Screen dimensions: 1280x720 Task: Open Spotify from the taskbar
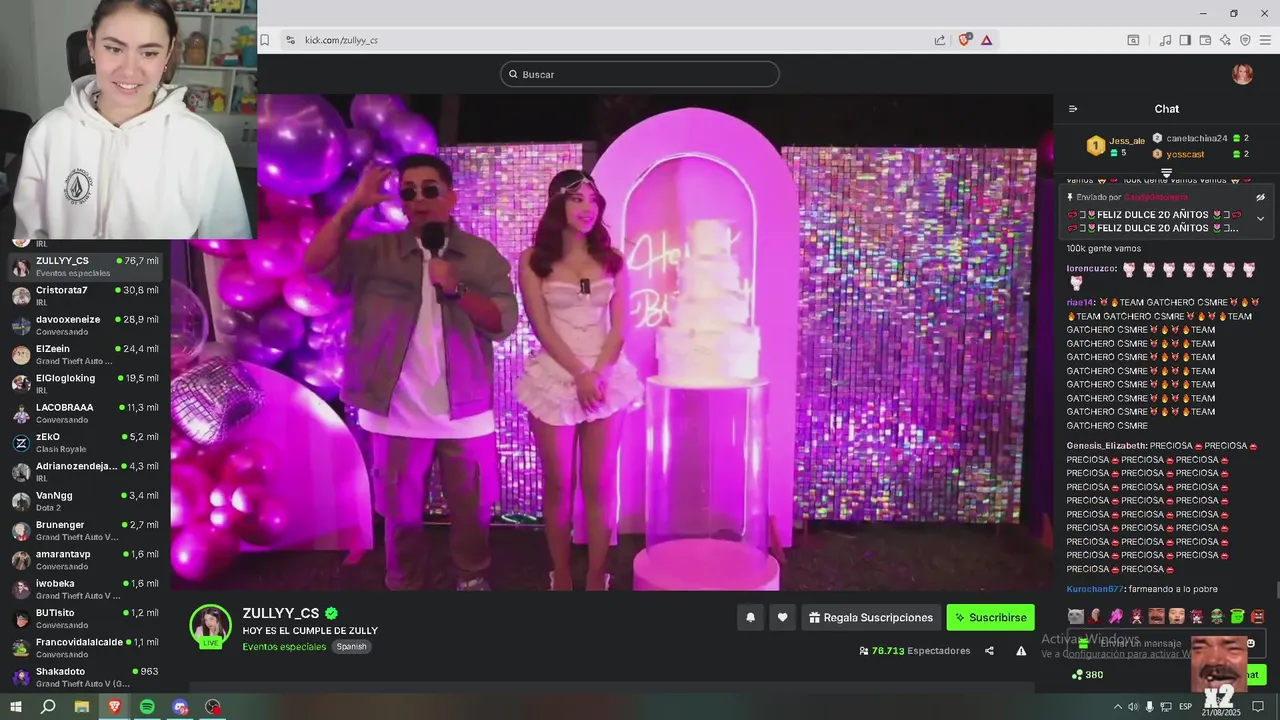coord(147,706)
